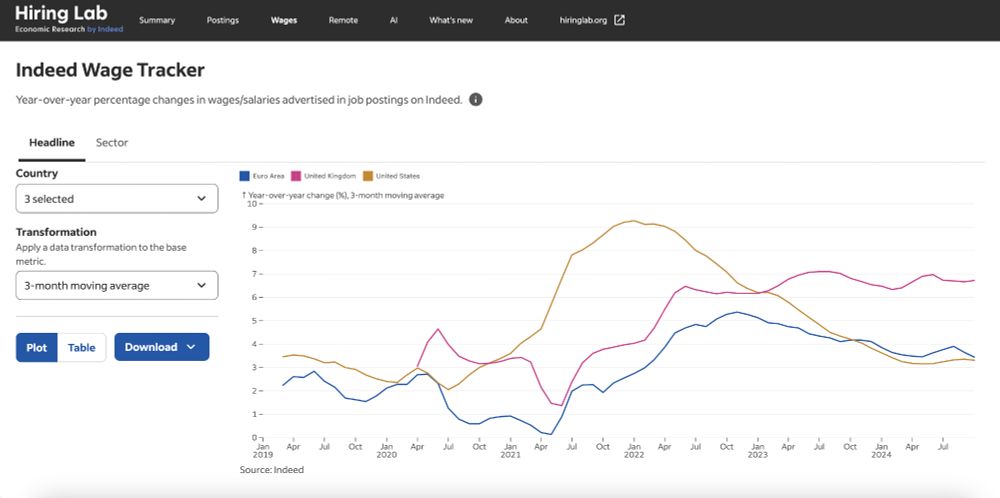Open the Postings nav item
Image resolution: width=1000 pixels, height=498 pixels.
(x=223, y=20)
